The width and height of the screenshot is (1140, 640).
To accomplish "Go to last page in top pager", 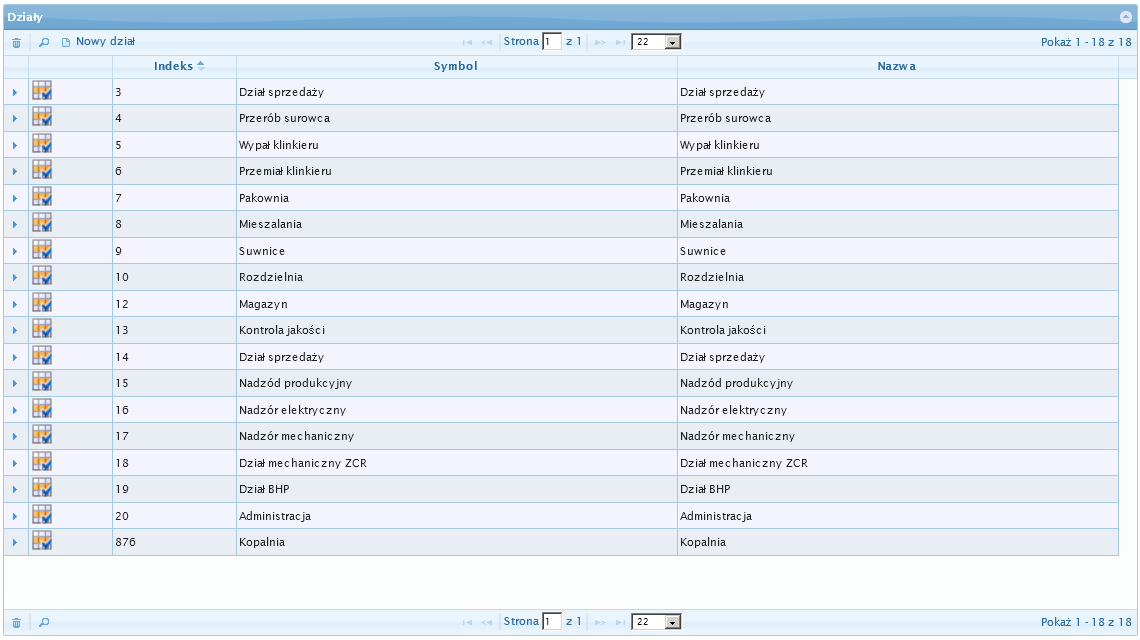I will tap(620, 42).
